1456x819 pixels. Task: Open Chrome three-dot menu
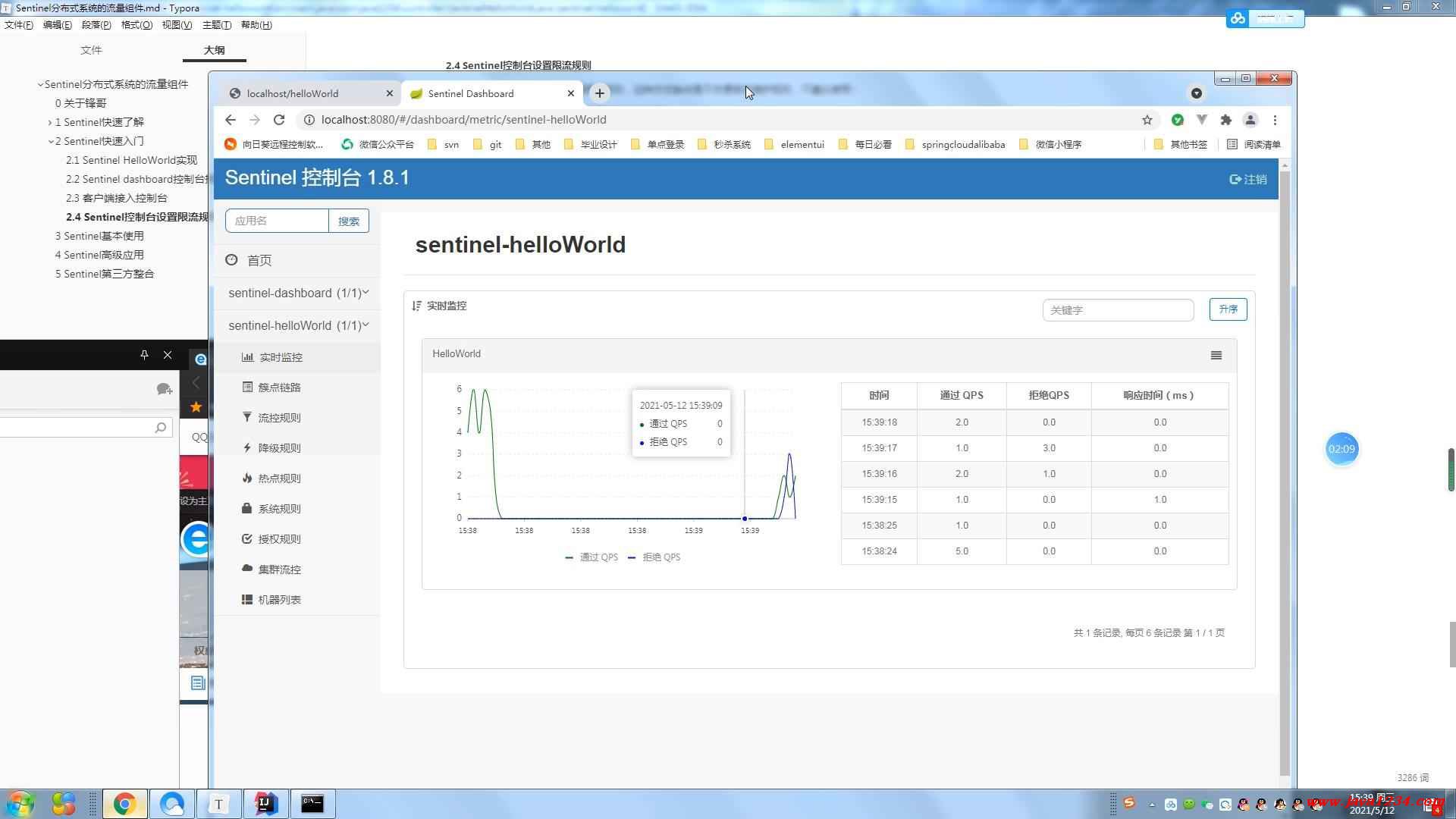pyautogui.click(x=1276, y=120)
